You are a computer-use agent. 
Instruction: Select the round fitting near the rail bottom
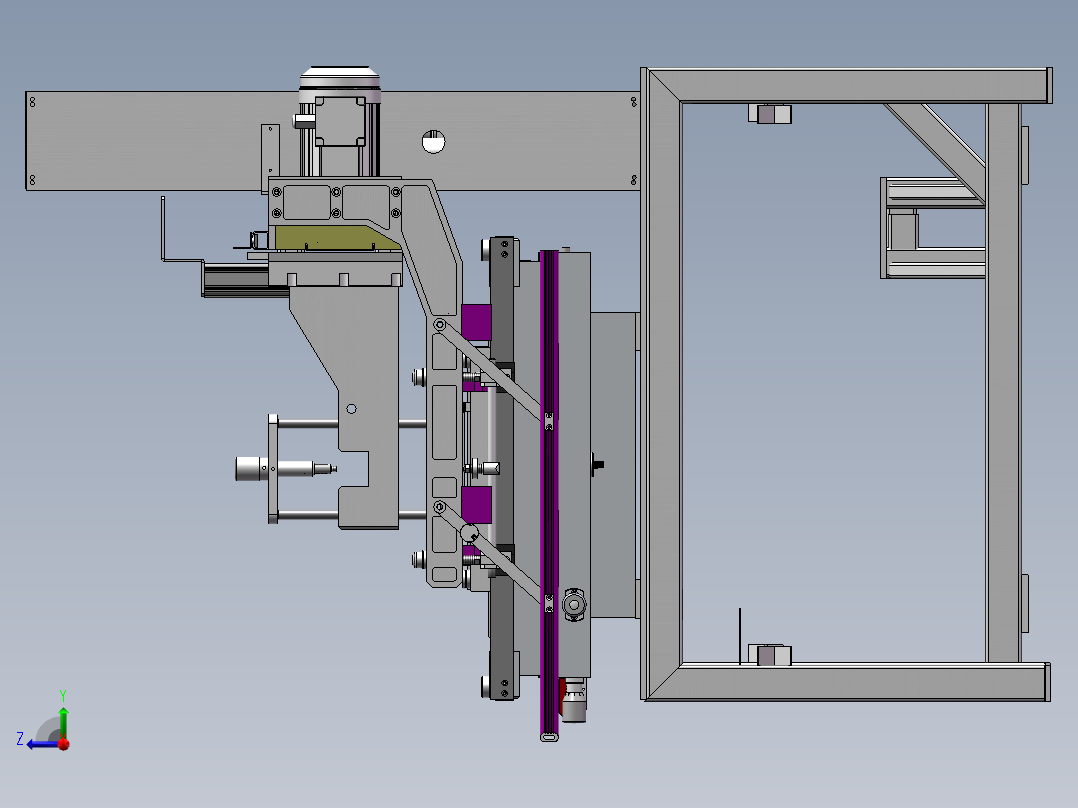click(573, 605)
